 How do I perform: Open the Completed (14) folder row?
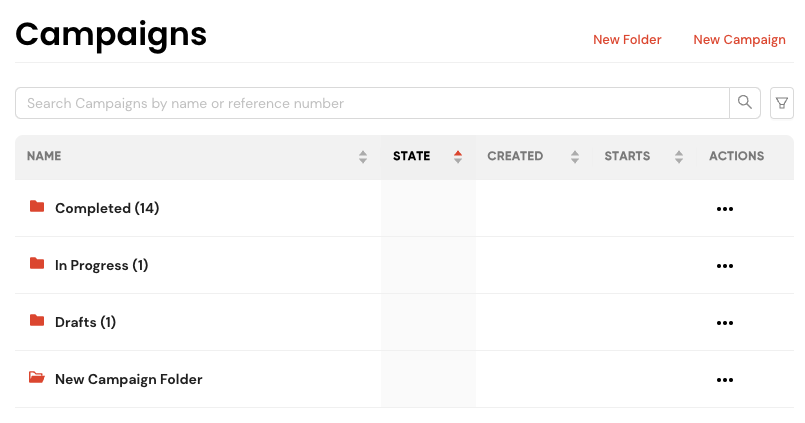coord(405,208)
